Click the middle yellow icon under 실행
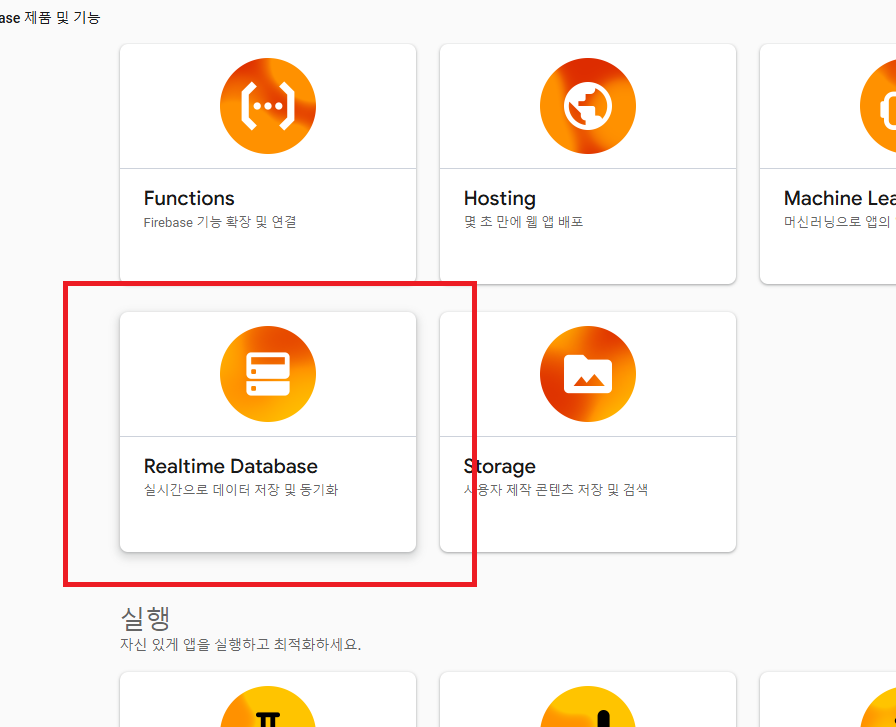Screen dimensions: 896x727 pos(587,706)
